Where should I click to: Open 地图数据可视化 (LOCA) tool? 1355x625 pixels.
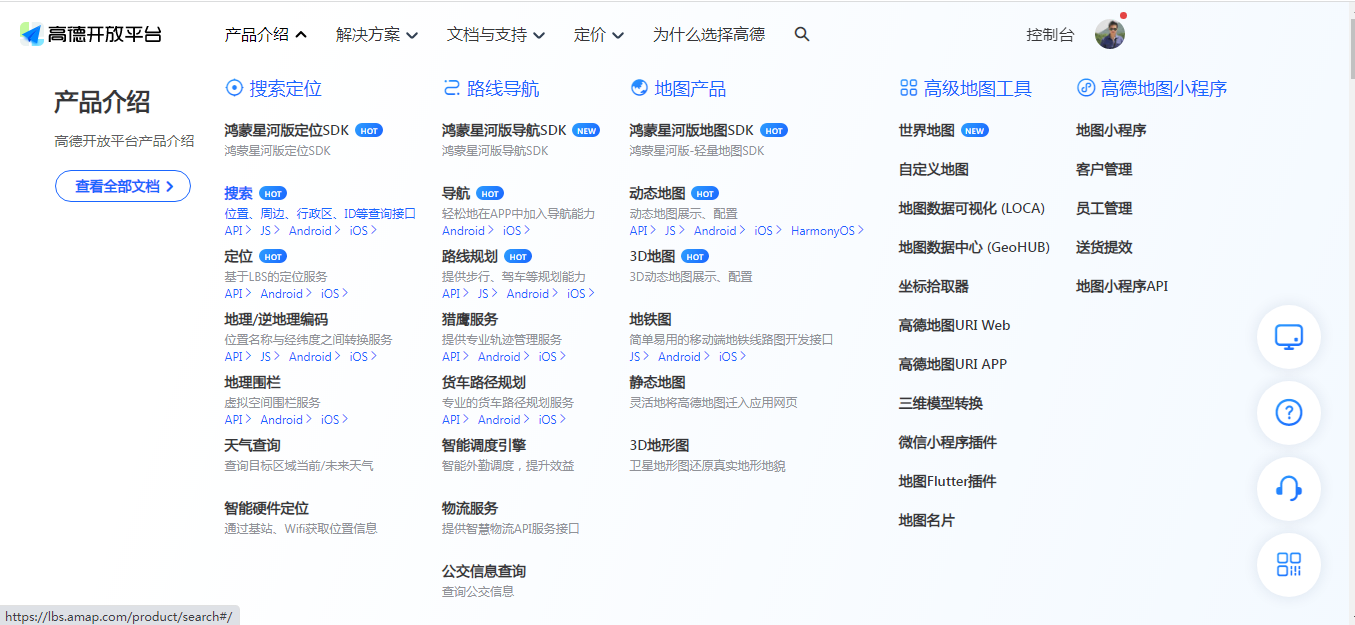tap(972, 208)
